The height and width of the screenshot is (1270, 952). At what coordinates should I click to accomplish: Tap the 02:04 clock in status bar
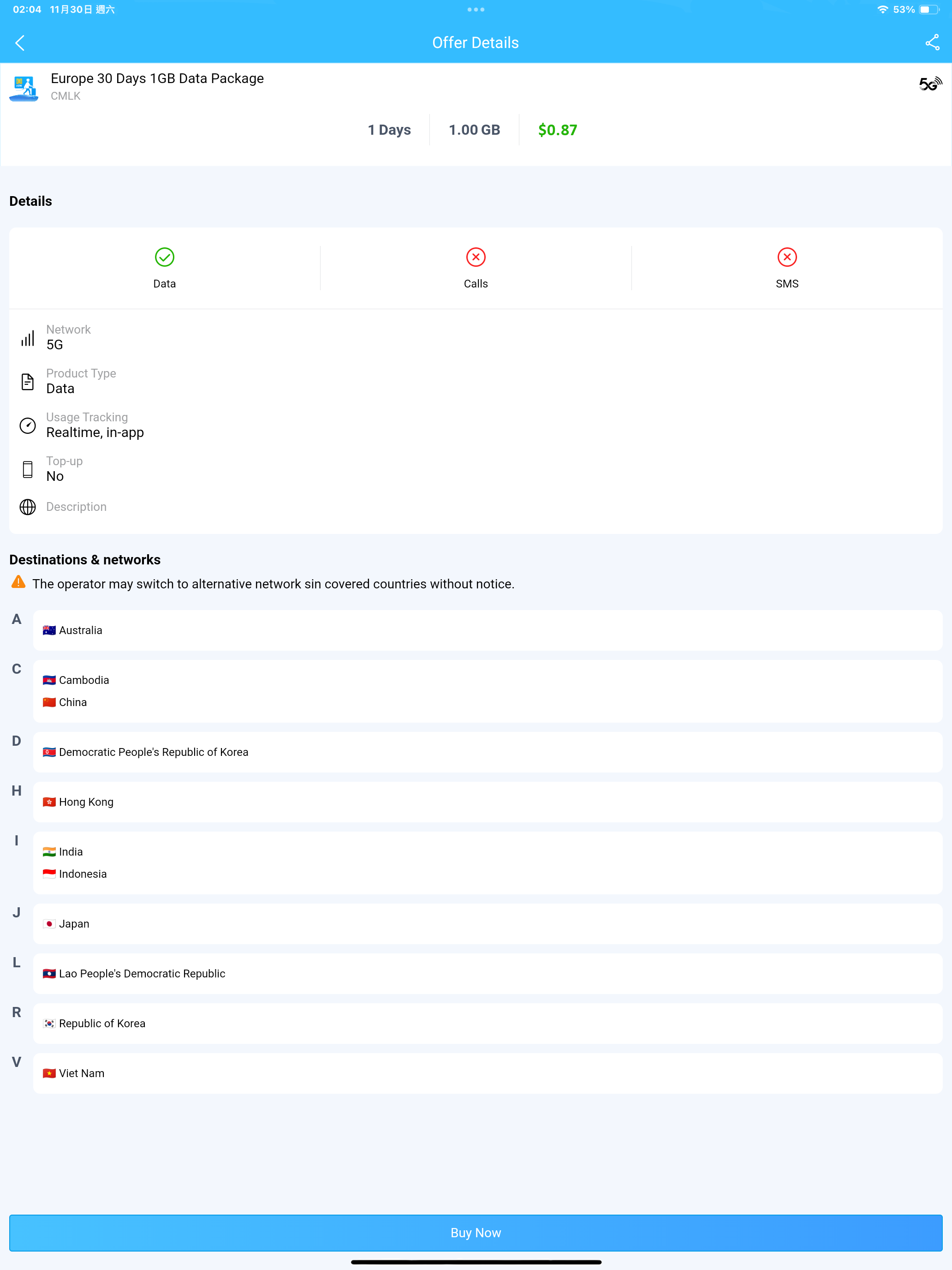click(x=27, y=10)
